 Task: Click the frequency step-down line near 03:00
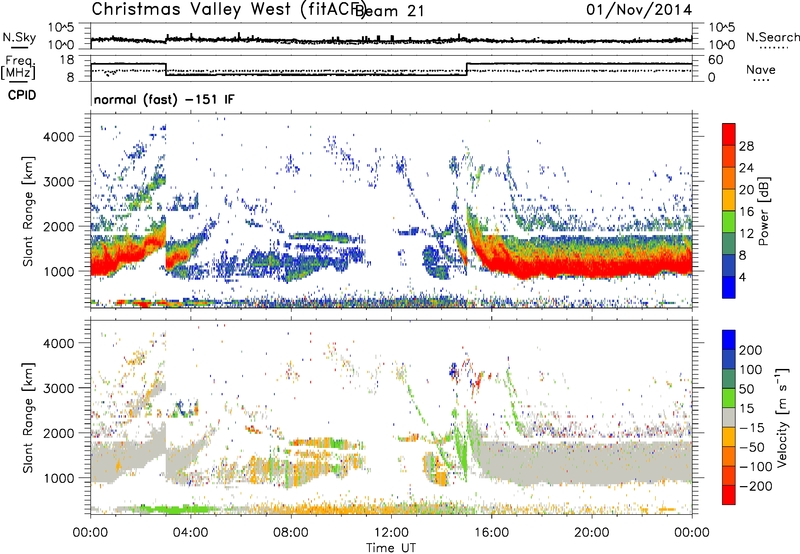pos(166,69)
